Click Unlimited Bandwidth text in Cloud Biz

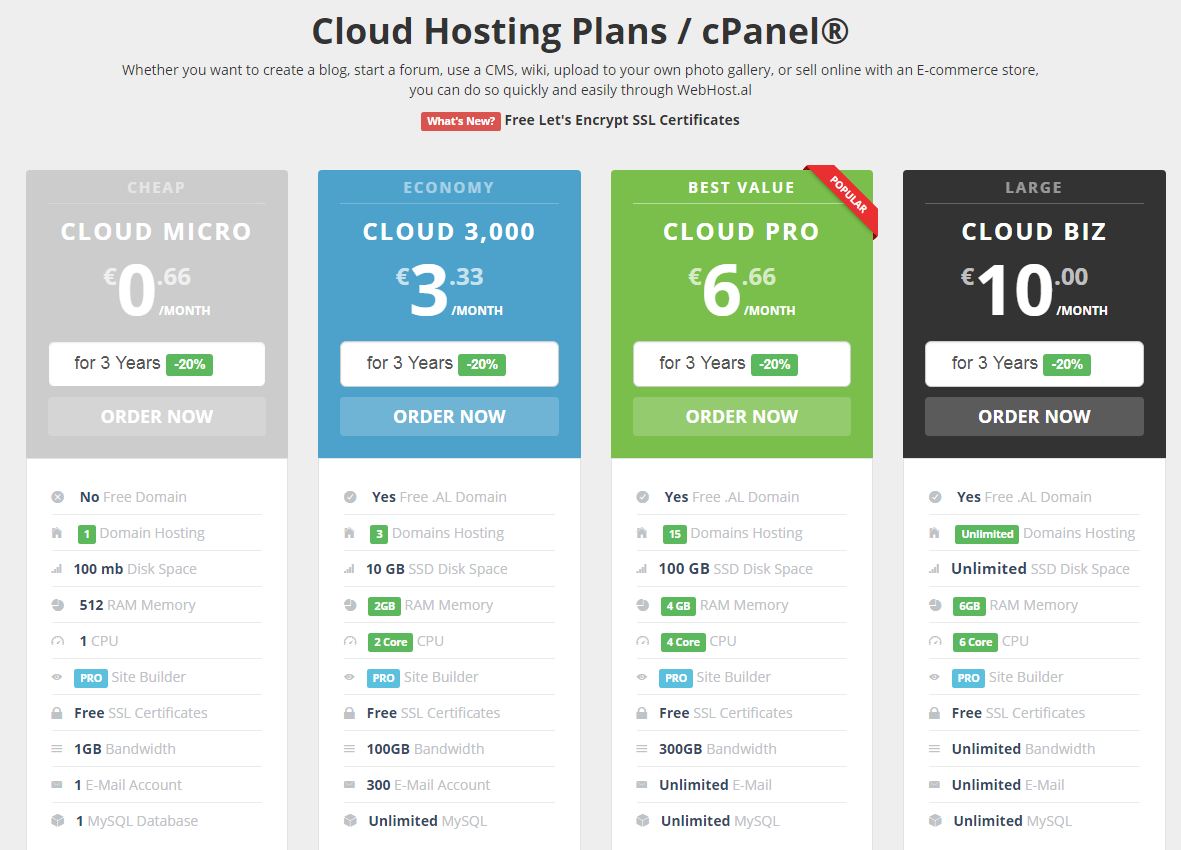(1024, 749)
